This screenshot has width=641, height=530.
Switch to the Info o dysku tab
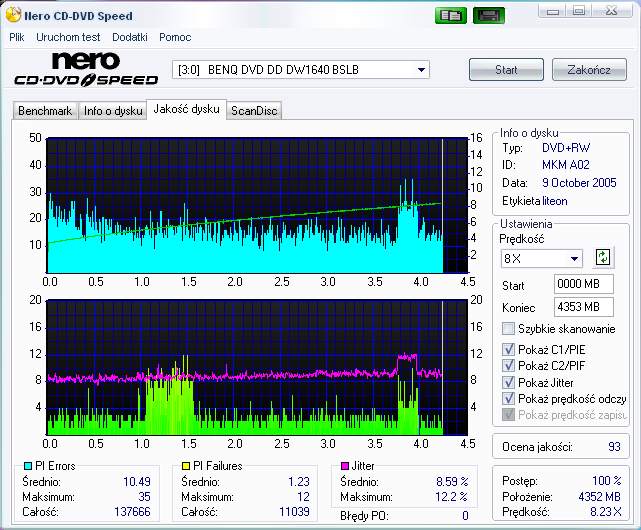point(113,111)
